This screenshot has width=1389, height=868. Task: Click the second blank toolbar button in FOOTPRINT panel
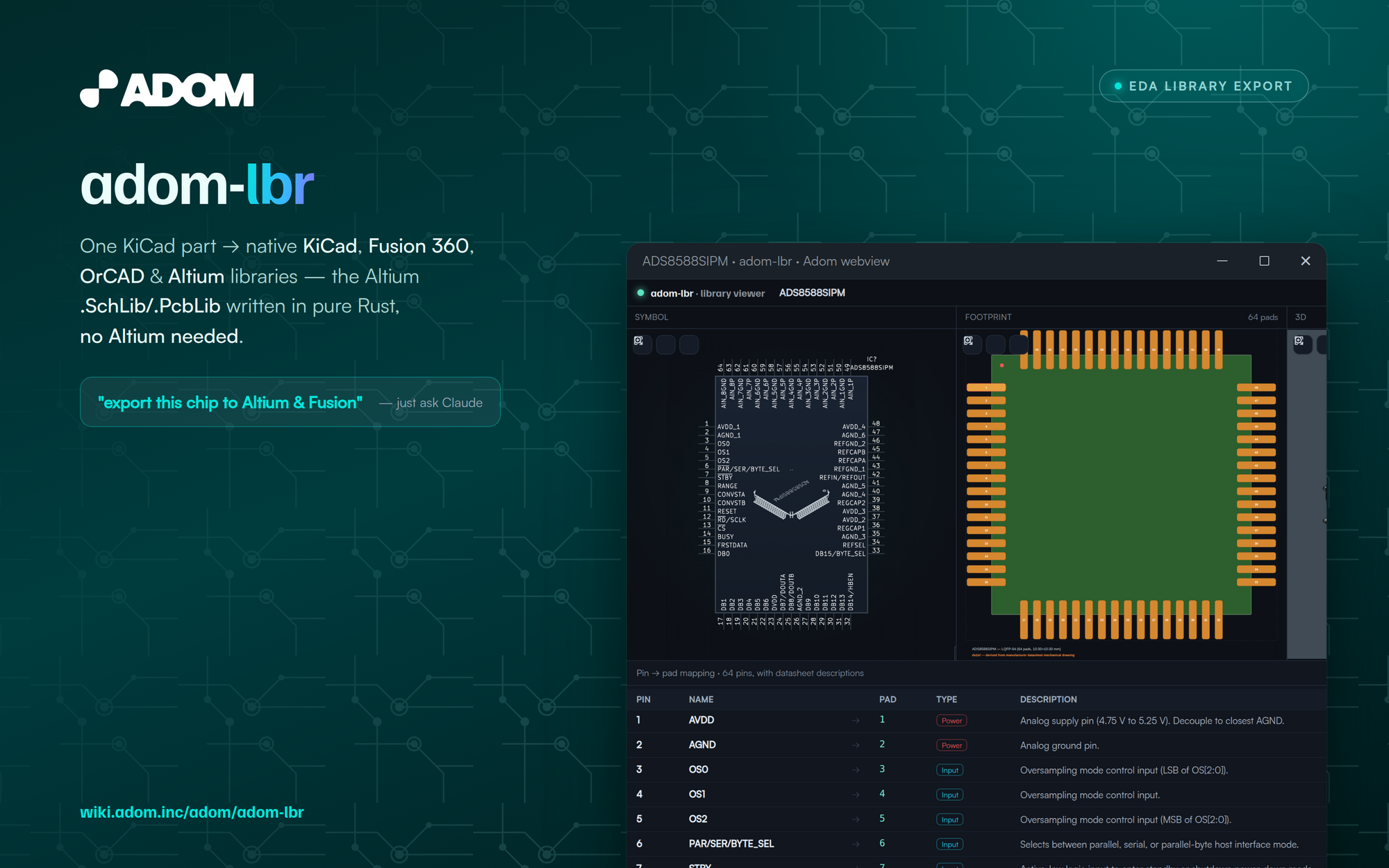[x=996, y=344]
